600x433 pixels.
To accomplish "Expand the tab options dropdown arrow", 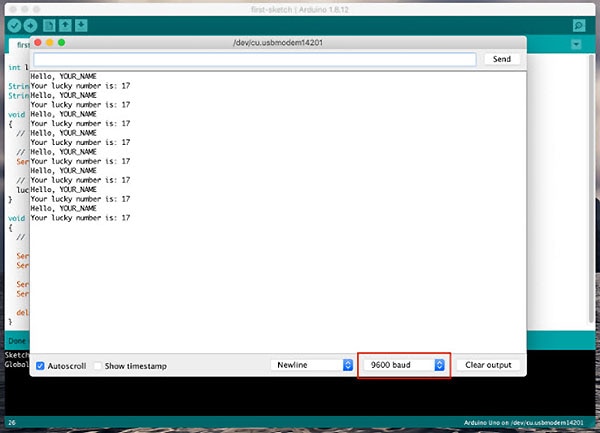I will (x=576, y=45).
